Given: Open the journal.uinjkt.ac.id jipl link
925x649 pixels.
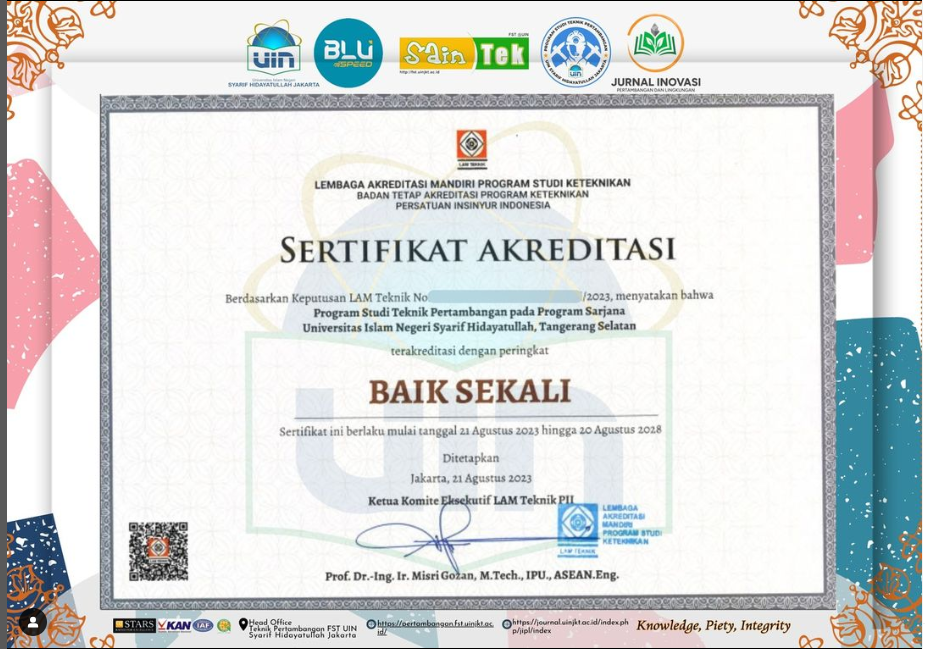Looking at the screenshot, I should coord(570,627).
